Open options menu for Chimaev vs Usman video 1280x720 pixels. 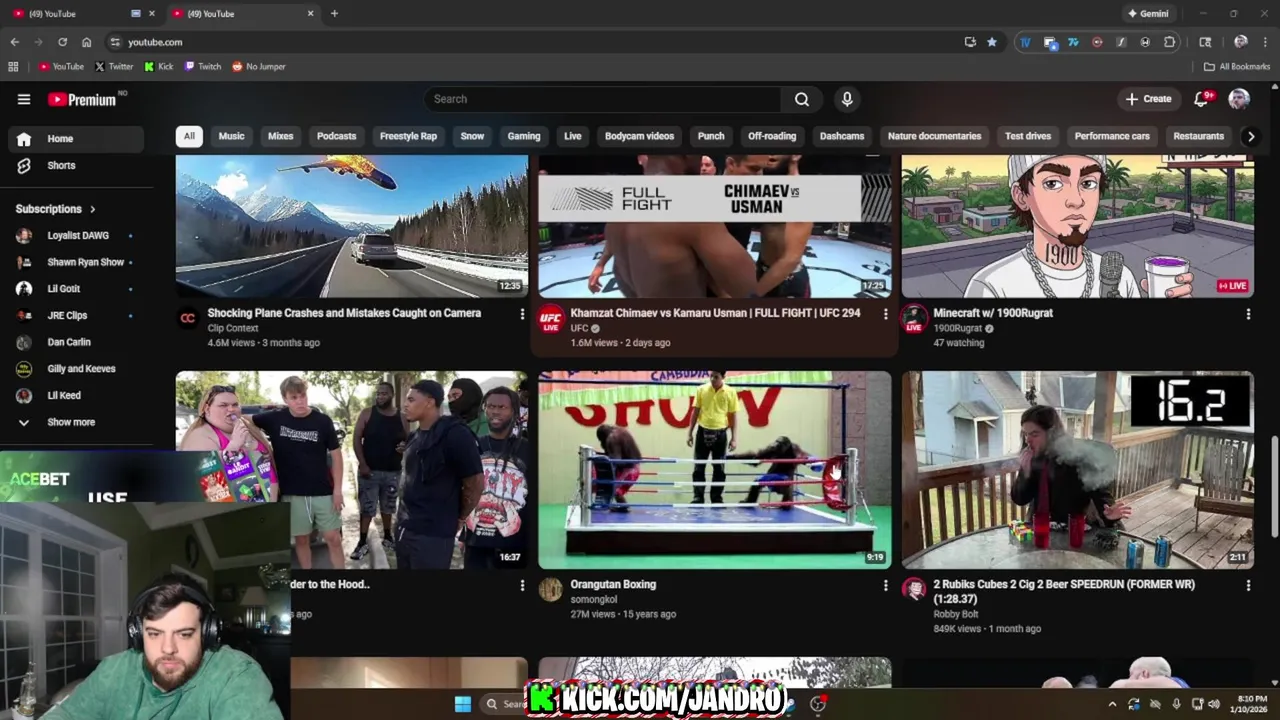[x=885, y=314]
